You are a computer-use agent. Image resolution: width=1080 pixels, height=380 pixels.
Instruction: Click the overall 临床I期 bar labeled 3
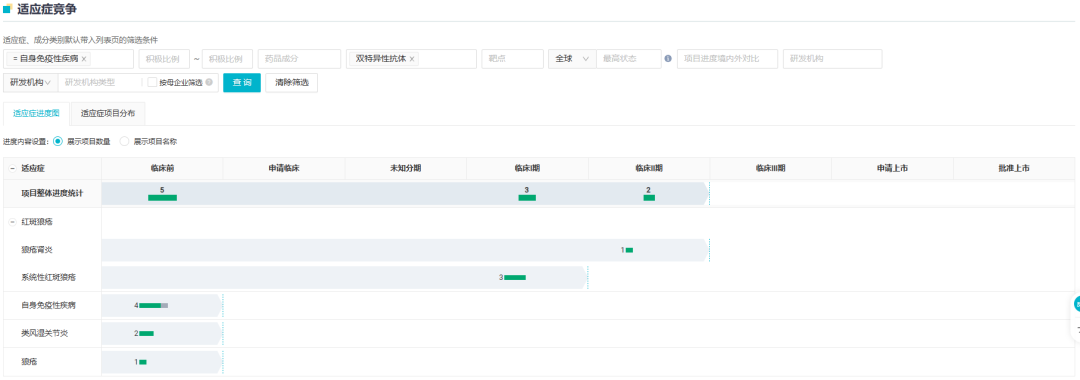(x=527, y=198)
